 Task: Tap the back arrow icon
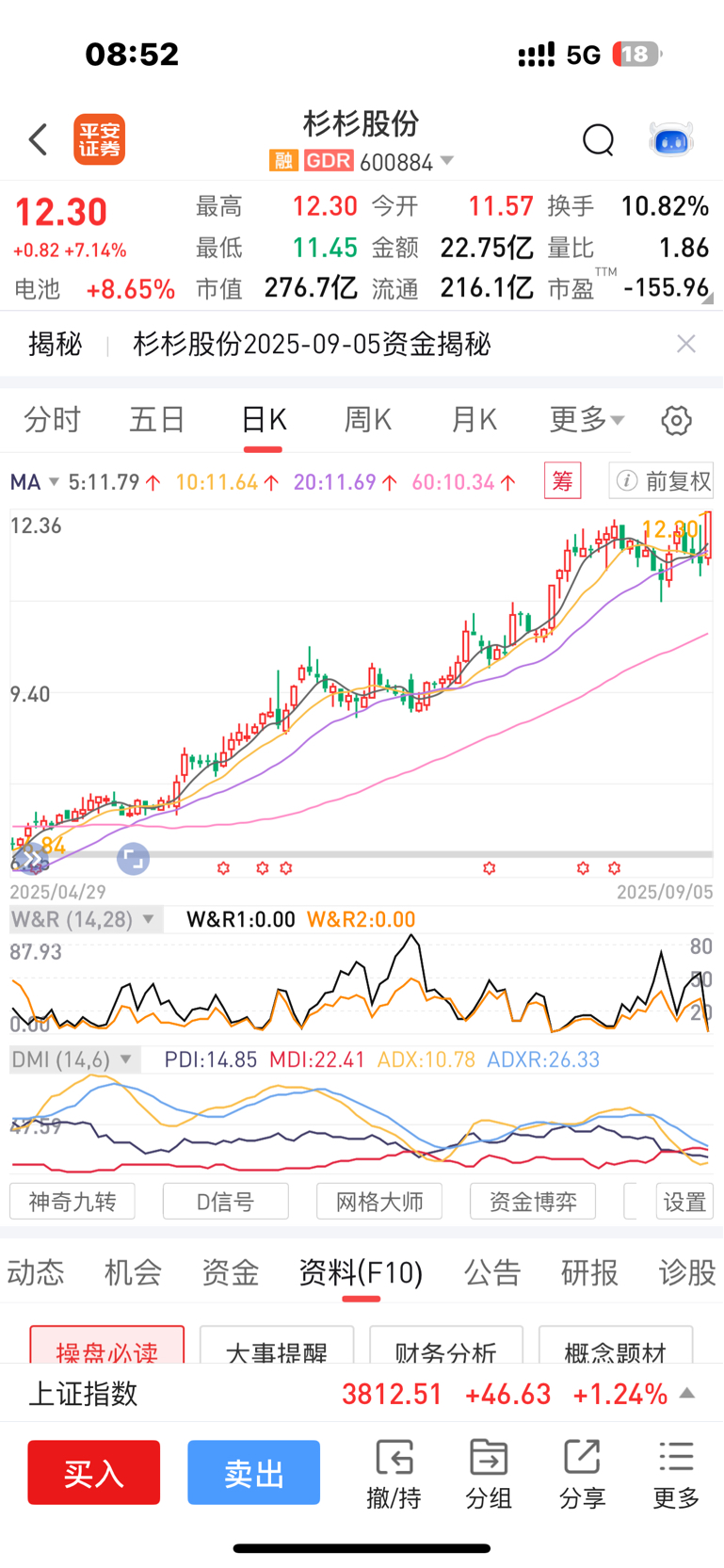(38, 140)
